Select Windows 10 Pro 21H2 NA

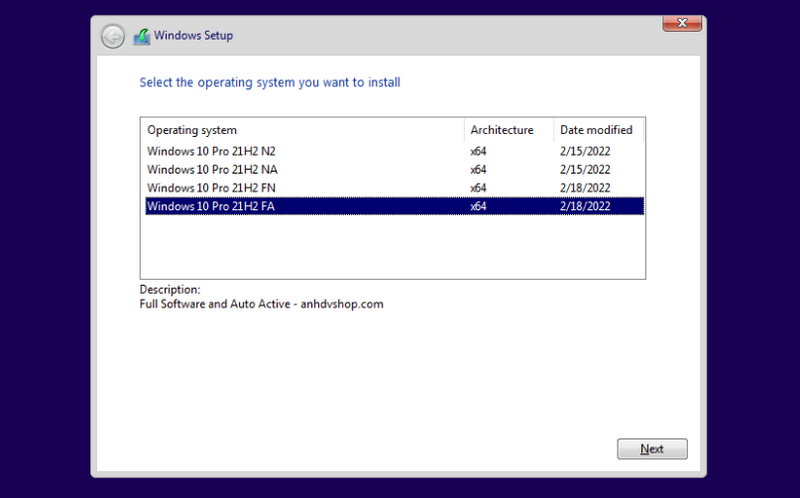pos(394,169)
